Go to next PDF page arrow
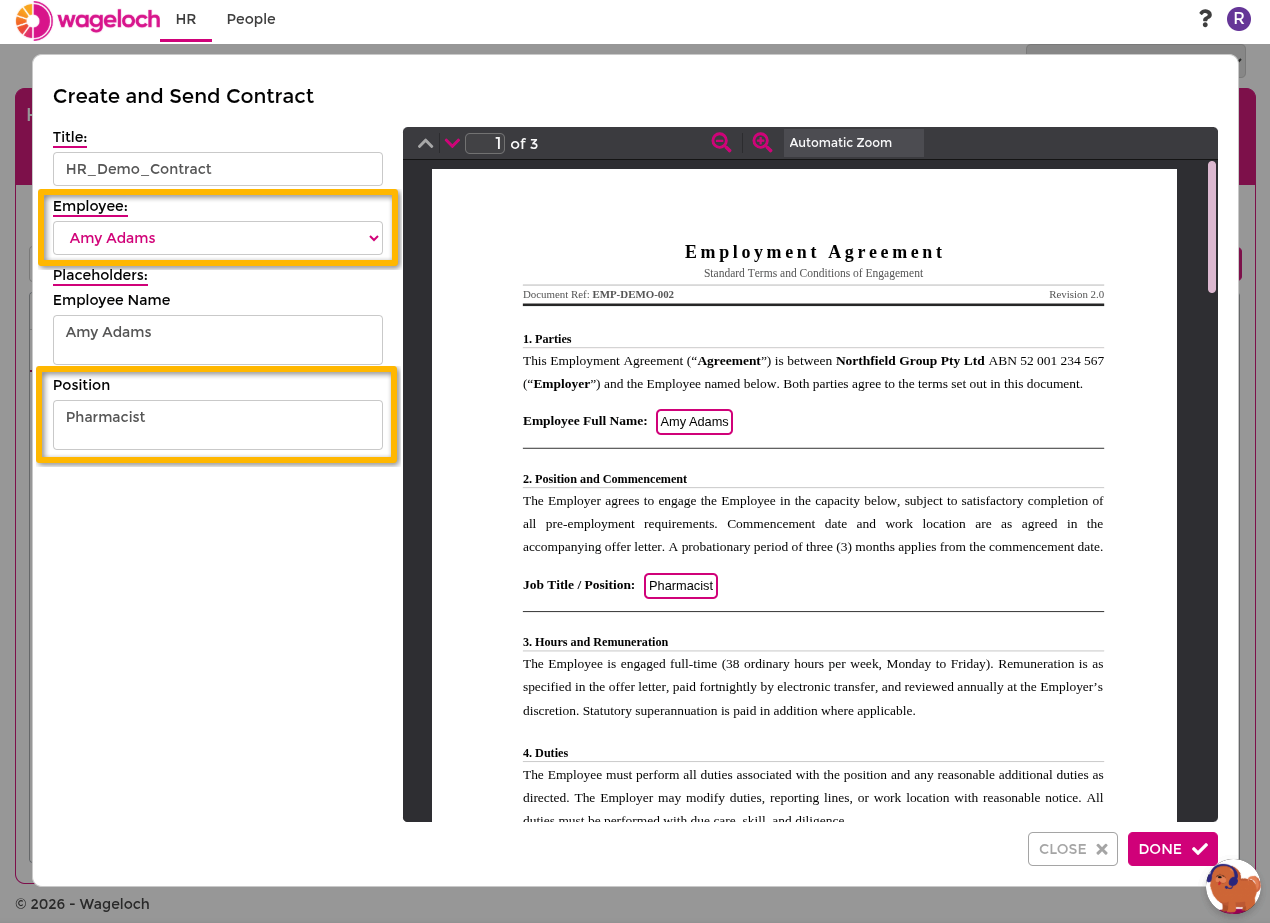Image resolution: width=1270 pixels, height=923 pixels. point(452,143)
